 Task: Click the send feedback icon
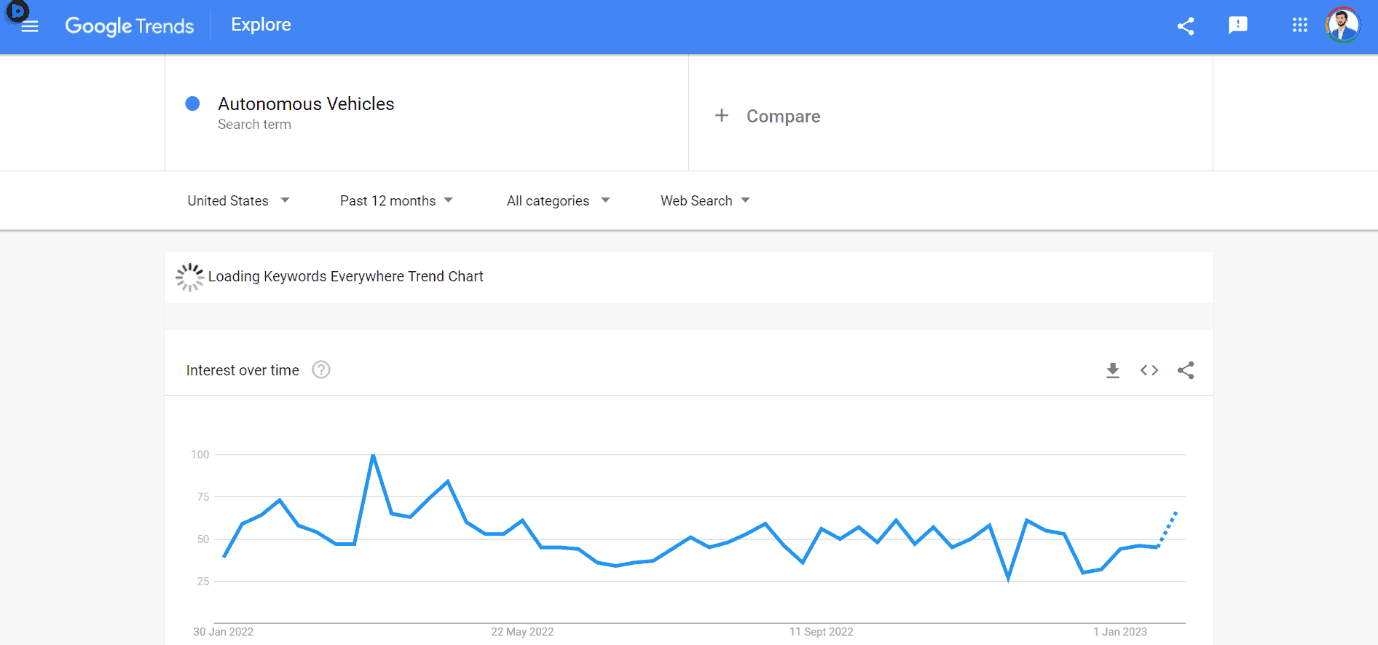1238,26
